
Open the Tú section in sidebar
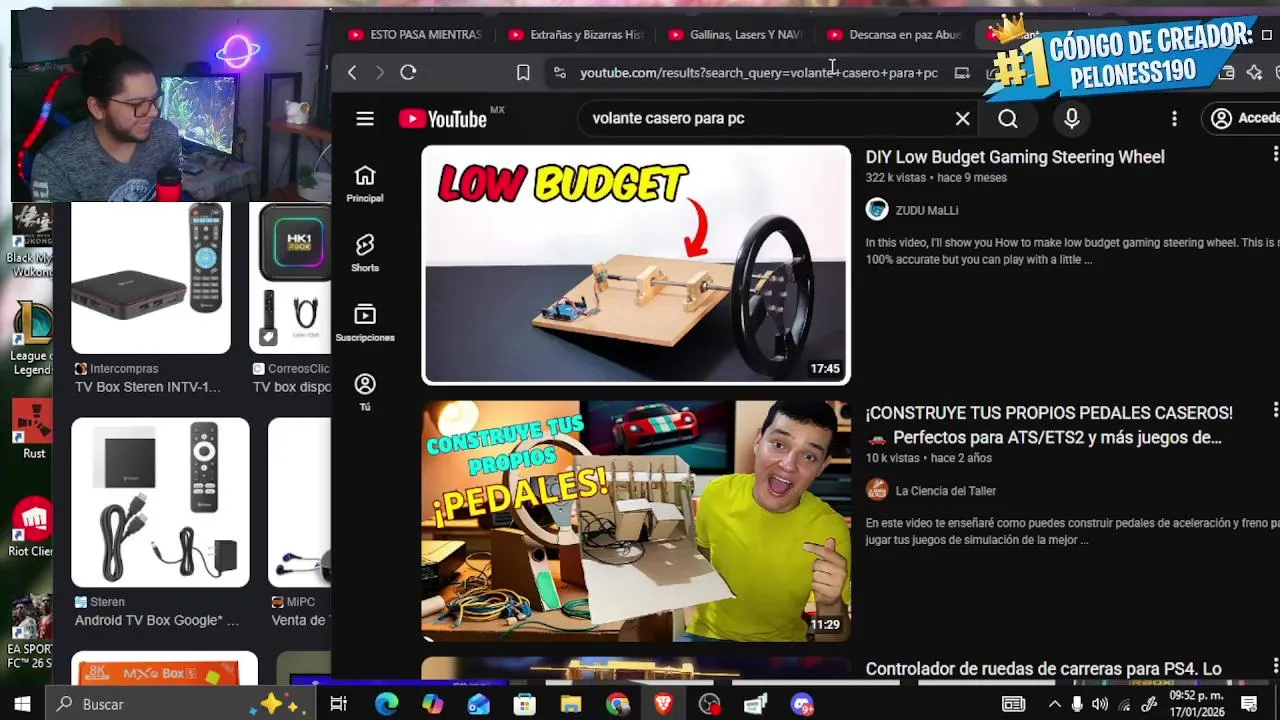(365, 392)
